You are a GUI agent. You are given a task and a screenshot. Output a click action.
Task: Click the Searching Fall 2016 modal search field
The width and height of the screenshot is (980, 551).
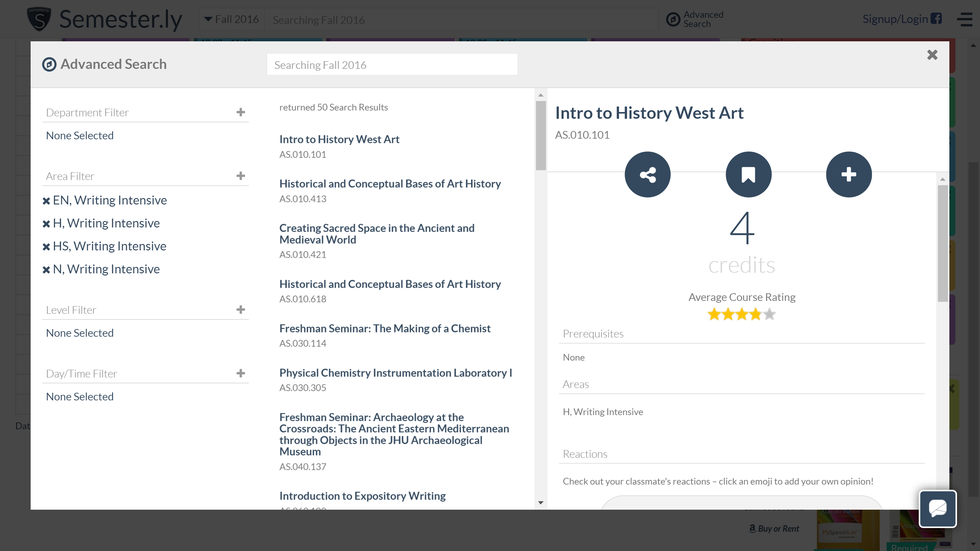392,65
